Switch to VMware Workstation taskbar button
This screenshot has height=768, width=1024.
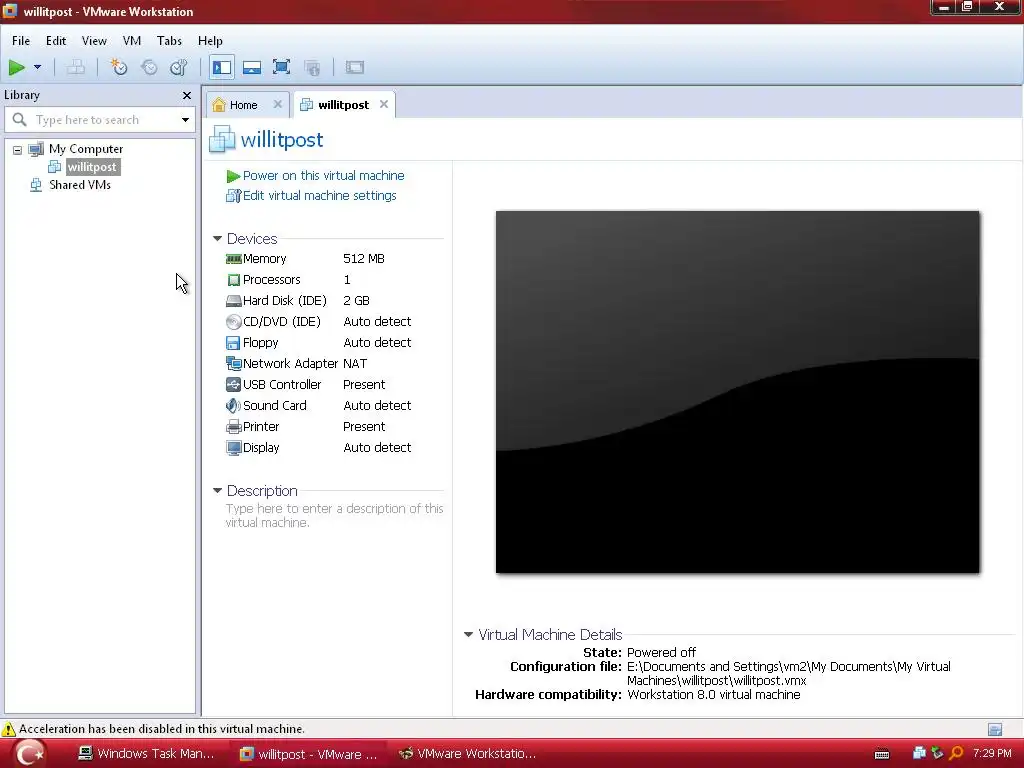(x=468, y=754)
